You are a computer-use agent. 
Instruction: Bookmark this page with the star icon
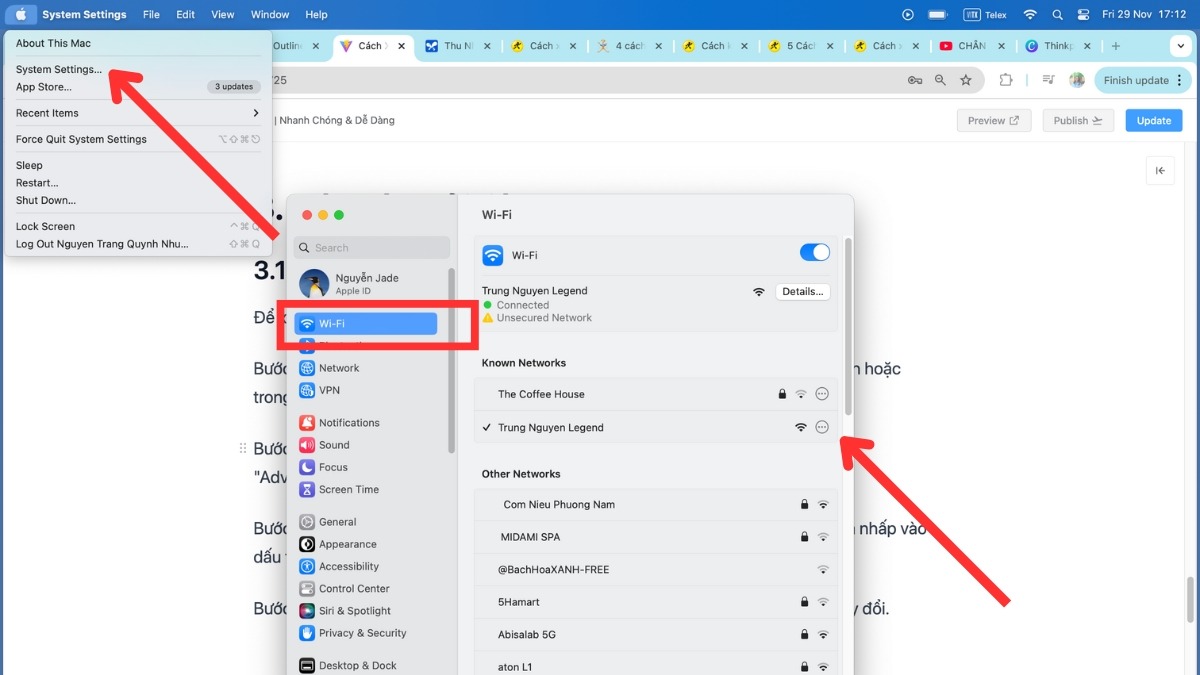[966, 80]
